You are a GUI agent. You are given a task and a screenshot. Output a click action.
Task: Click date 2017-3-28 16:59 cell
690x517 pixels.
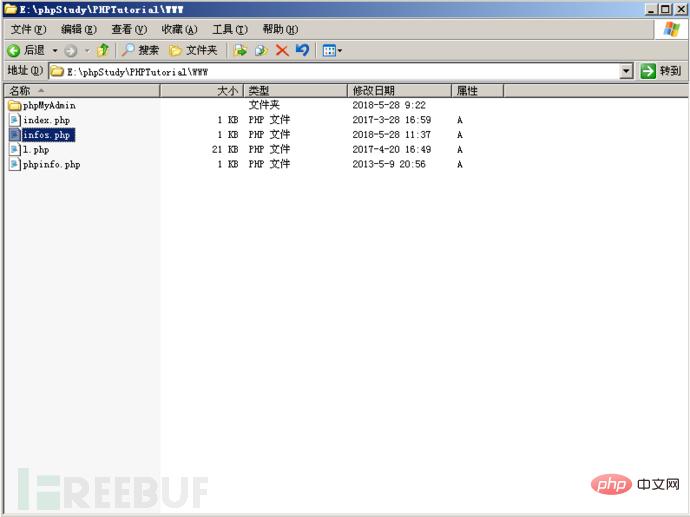392,120
